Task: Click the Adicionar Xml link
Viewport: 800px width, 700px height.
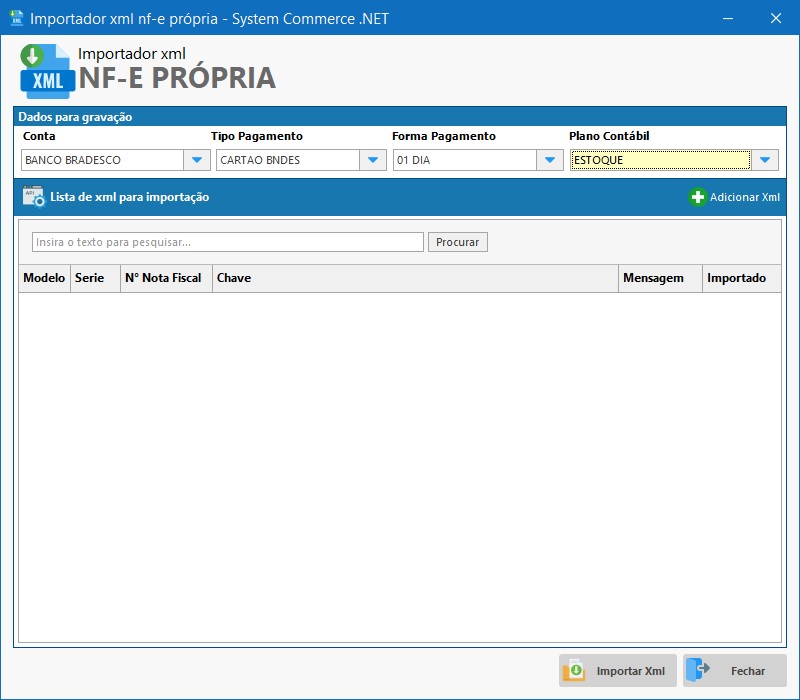Action: [x=744, y=197]
